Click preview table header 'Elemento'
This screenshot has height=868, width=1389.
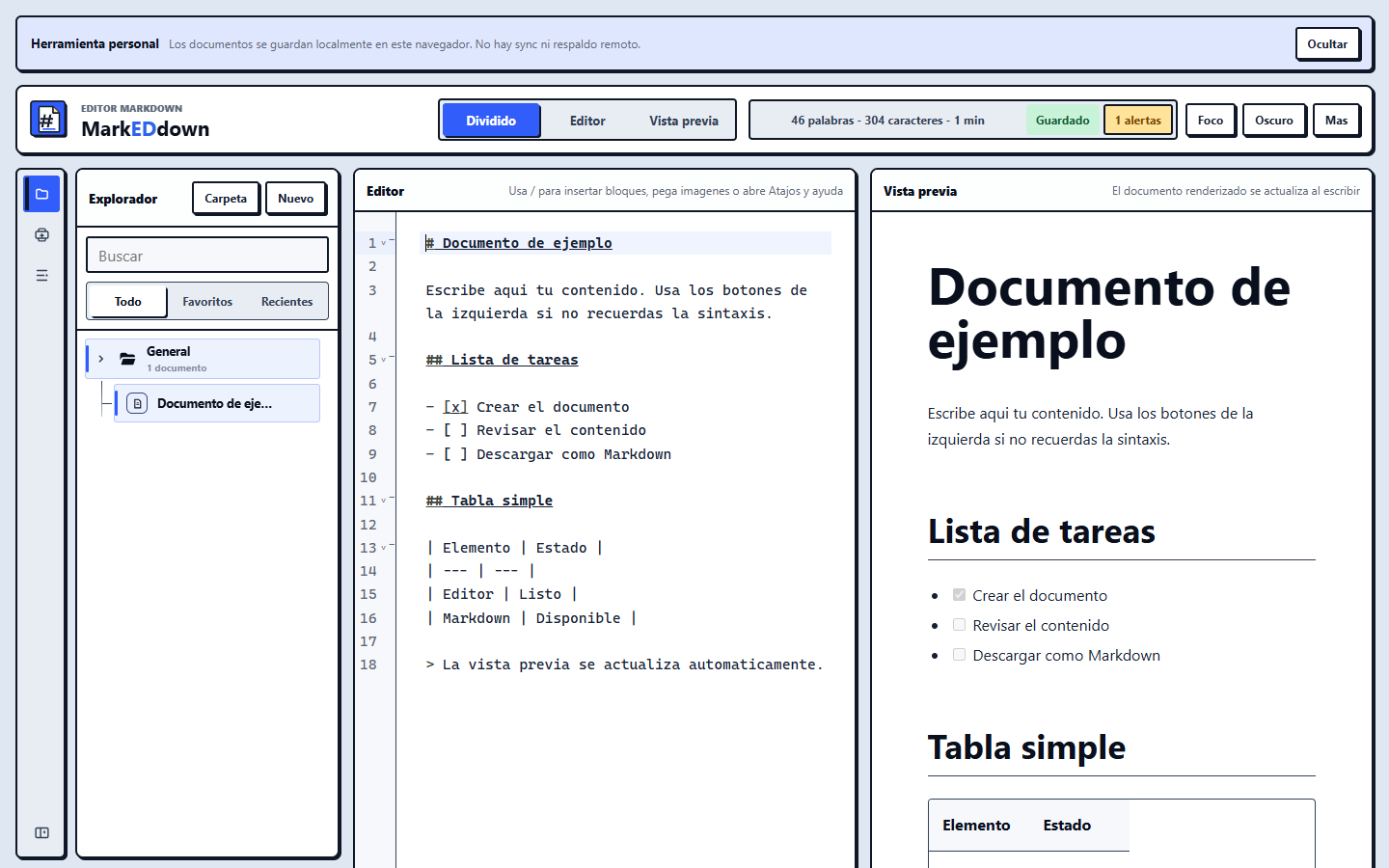pos(976,826)
